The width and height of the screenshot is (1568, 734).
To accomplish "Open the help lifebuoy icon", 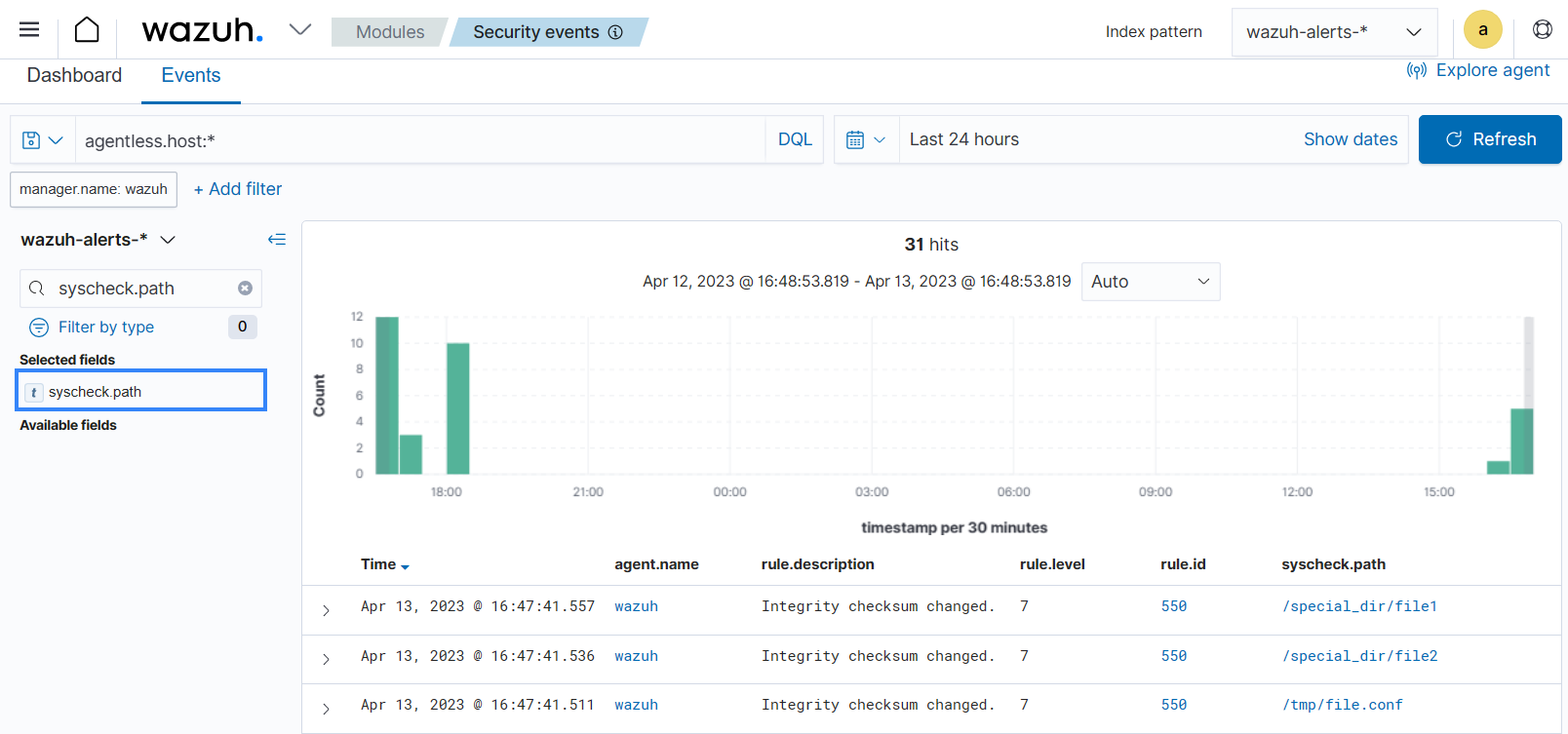I will point(1543,29).
